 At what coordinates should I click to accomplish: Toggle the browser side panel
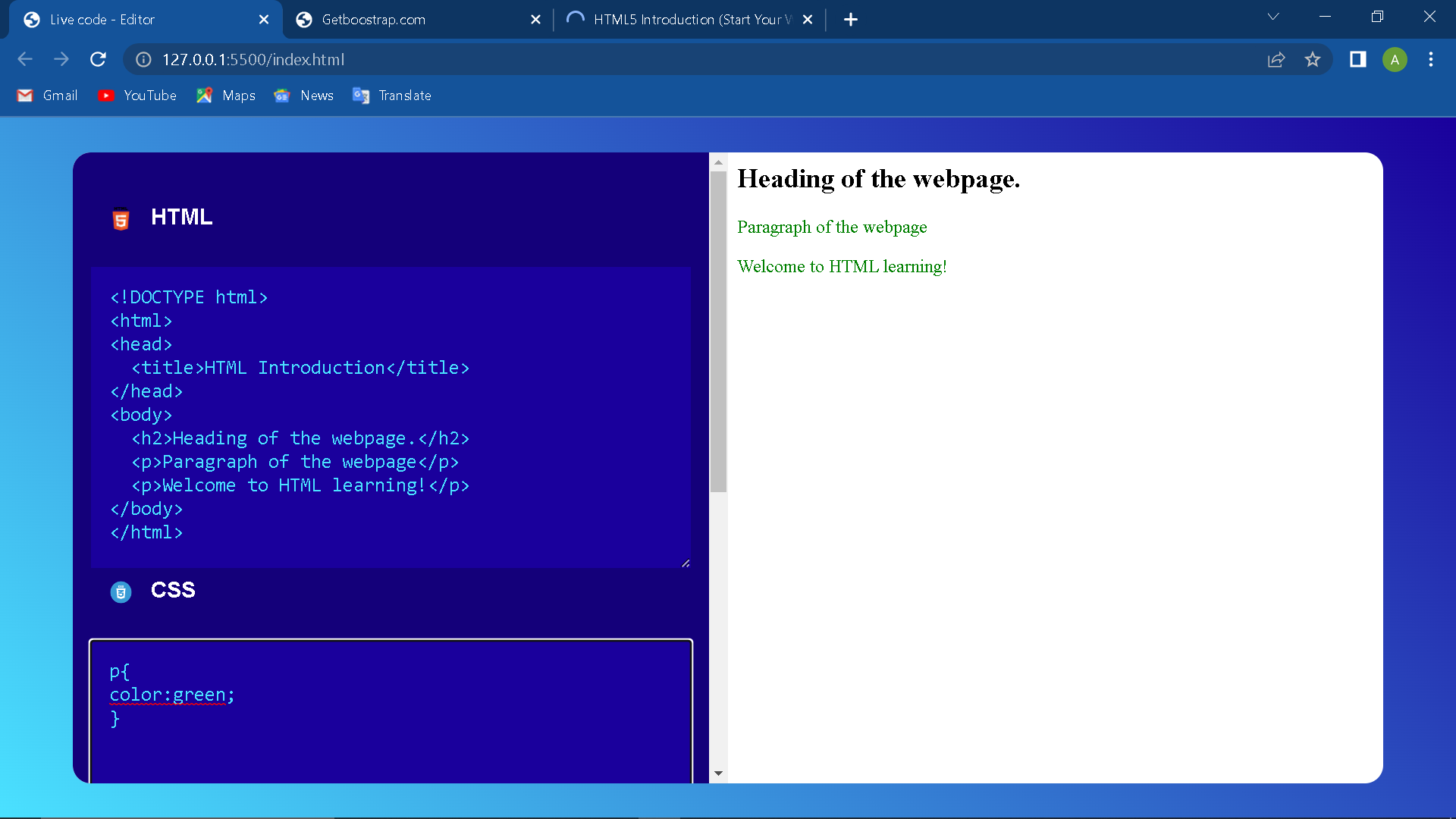coord(1357,59)
